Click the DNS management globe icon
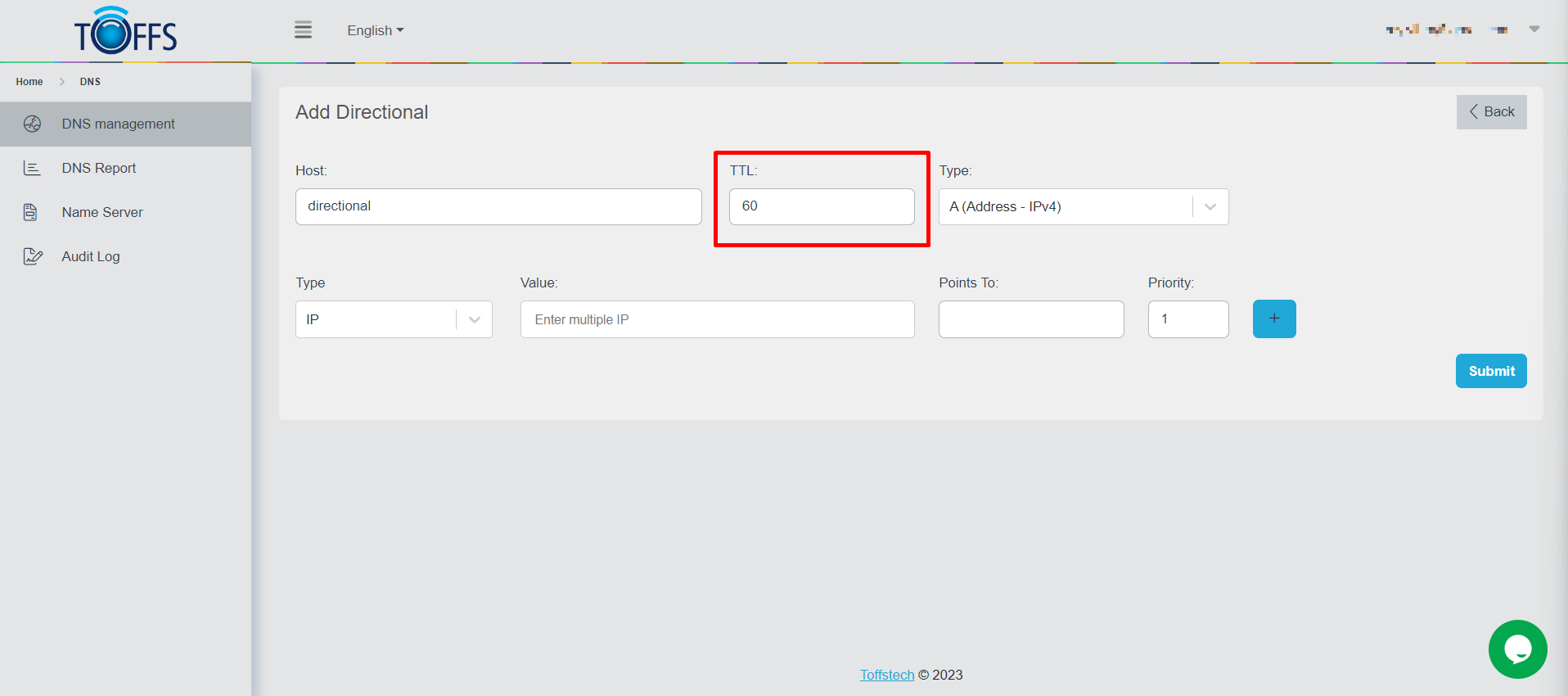1568x696 pixels. click(32, 124)
